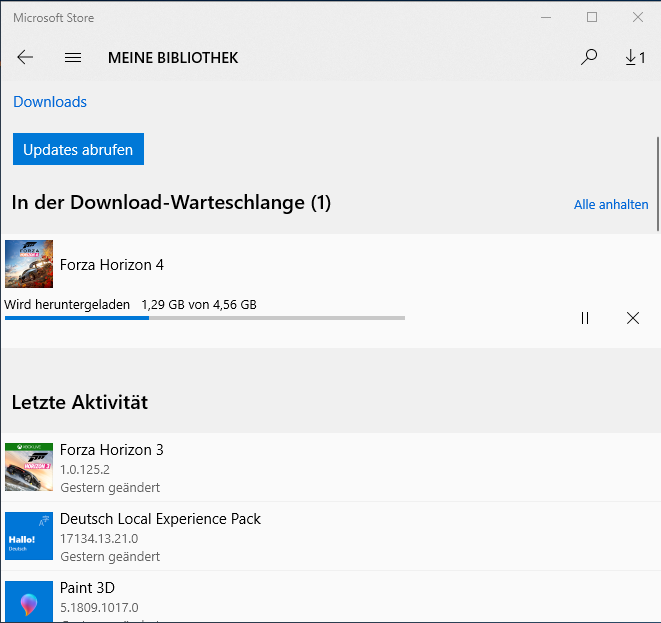This screenshot has height=623, width=661.
Task: Select the Paint 3D title
Action: click(87, 588)
